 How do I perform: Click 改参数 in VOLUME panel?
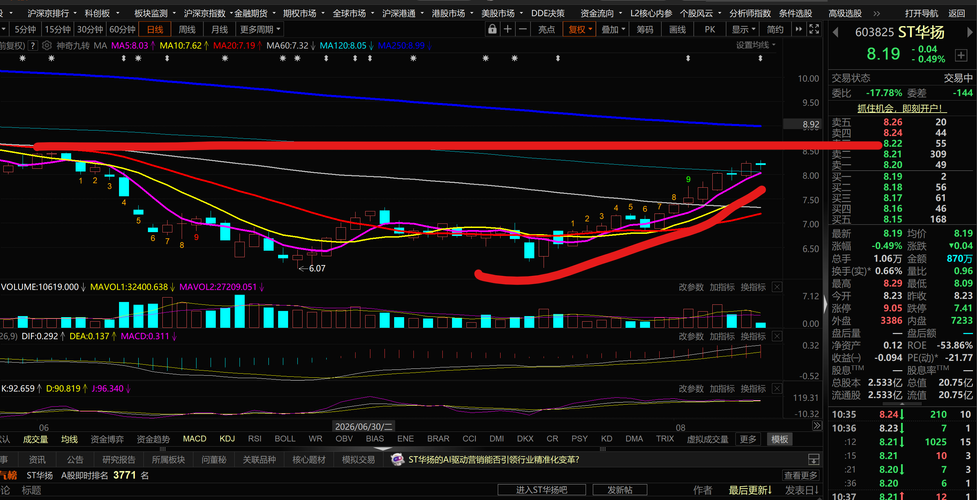click(x=691, y=287)
